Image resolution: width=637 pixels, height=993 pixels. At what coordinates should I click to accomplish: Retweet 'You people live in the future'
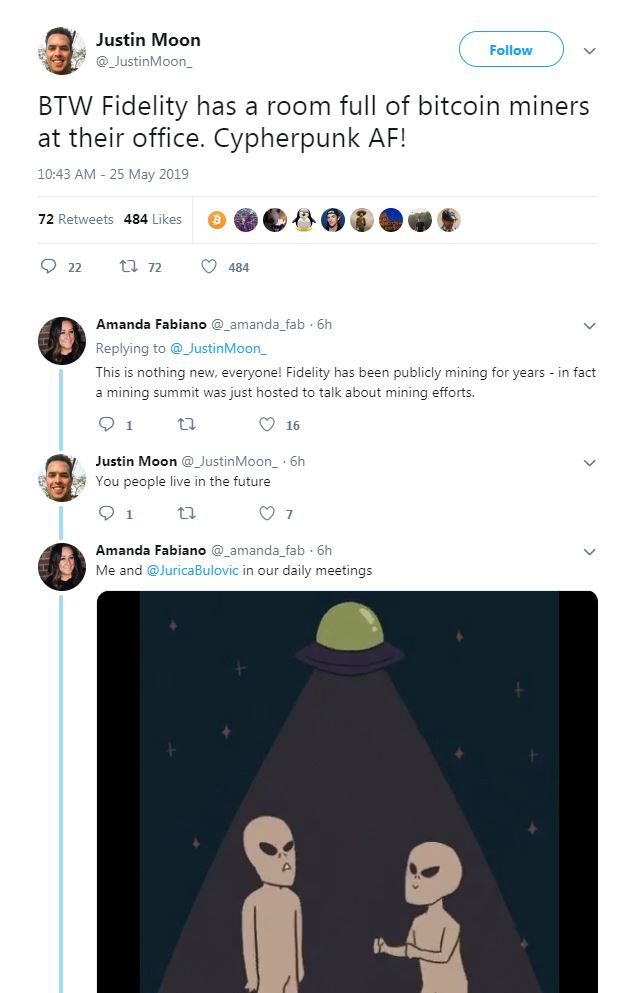185,514
